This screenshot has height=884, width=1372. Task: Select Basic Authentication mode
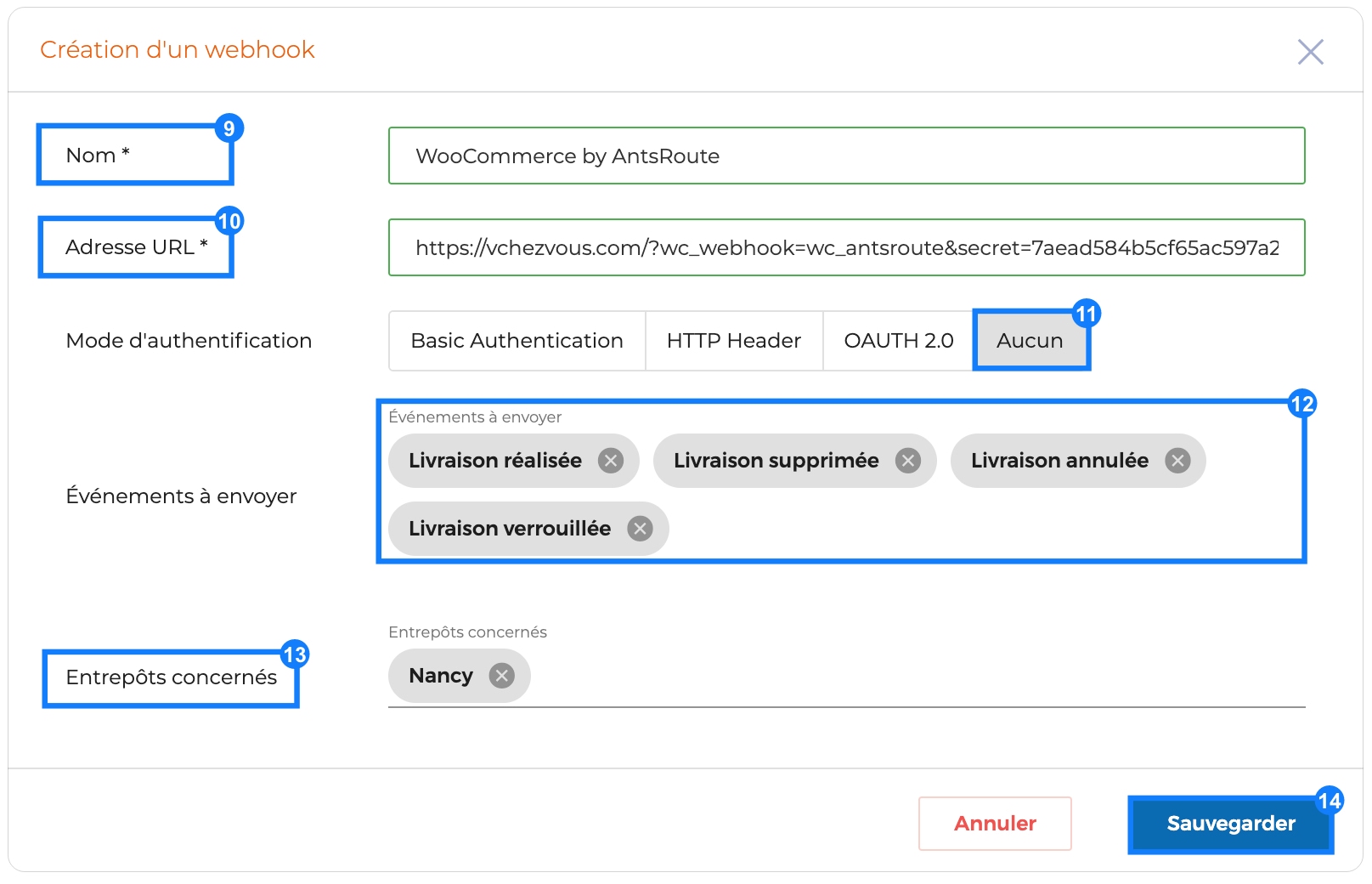(x=517, y=341)
